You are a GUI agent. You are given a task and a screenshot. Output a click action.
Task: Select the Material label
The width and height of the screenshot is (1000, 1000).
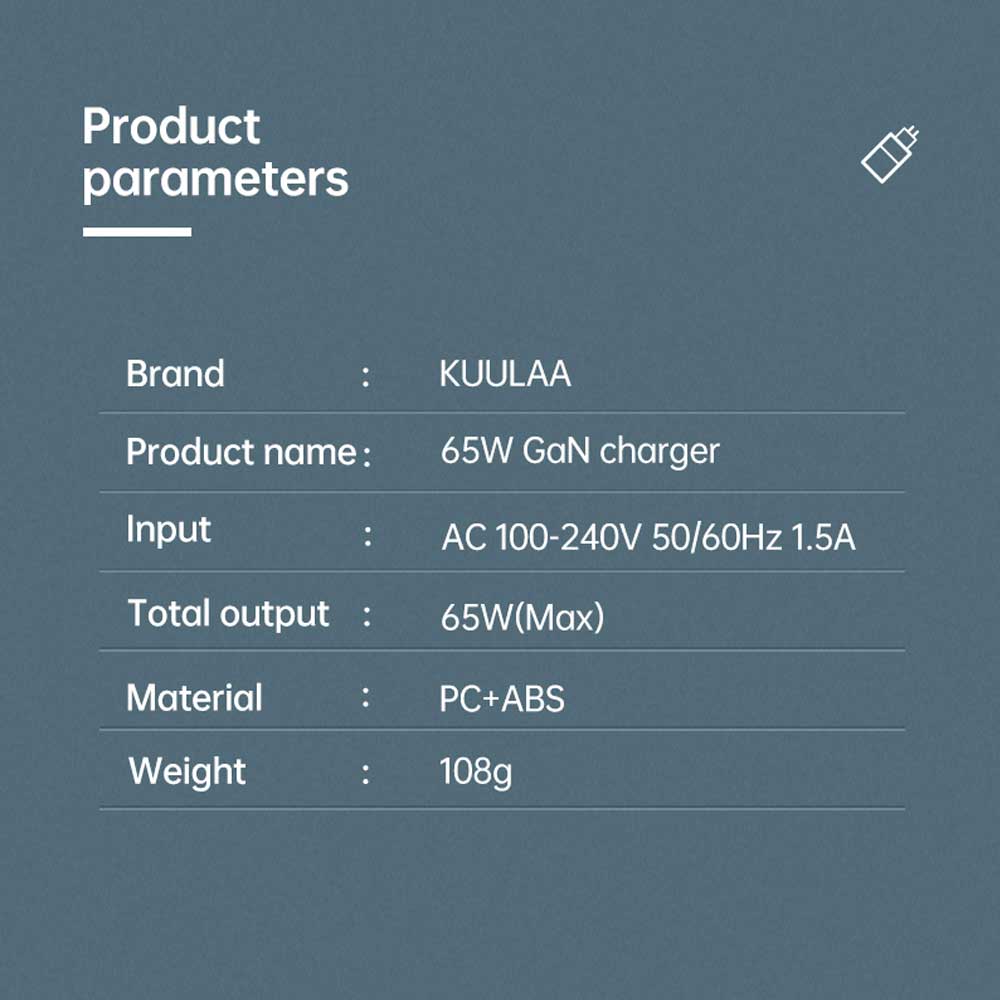point(195,698)
